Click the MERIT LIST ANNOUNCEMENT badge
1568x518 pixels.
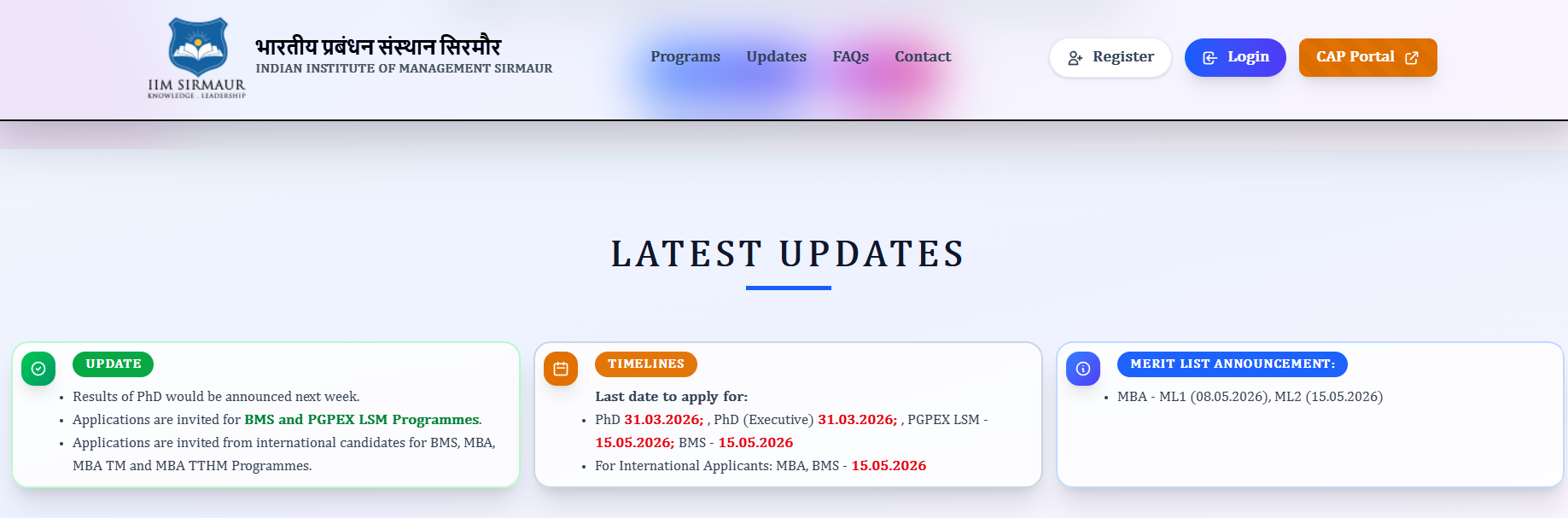click(1233, 364)
